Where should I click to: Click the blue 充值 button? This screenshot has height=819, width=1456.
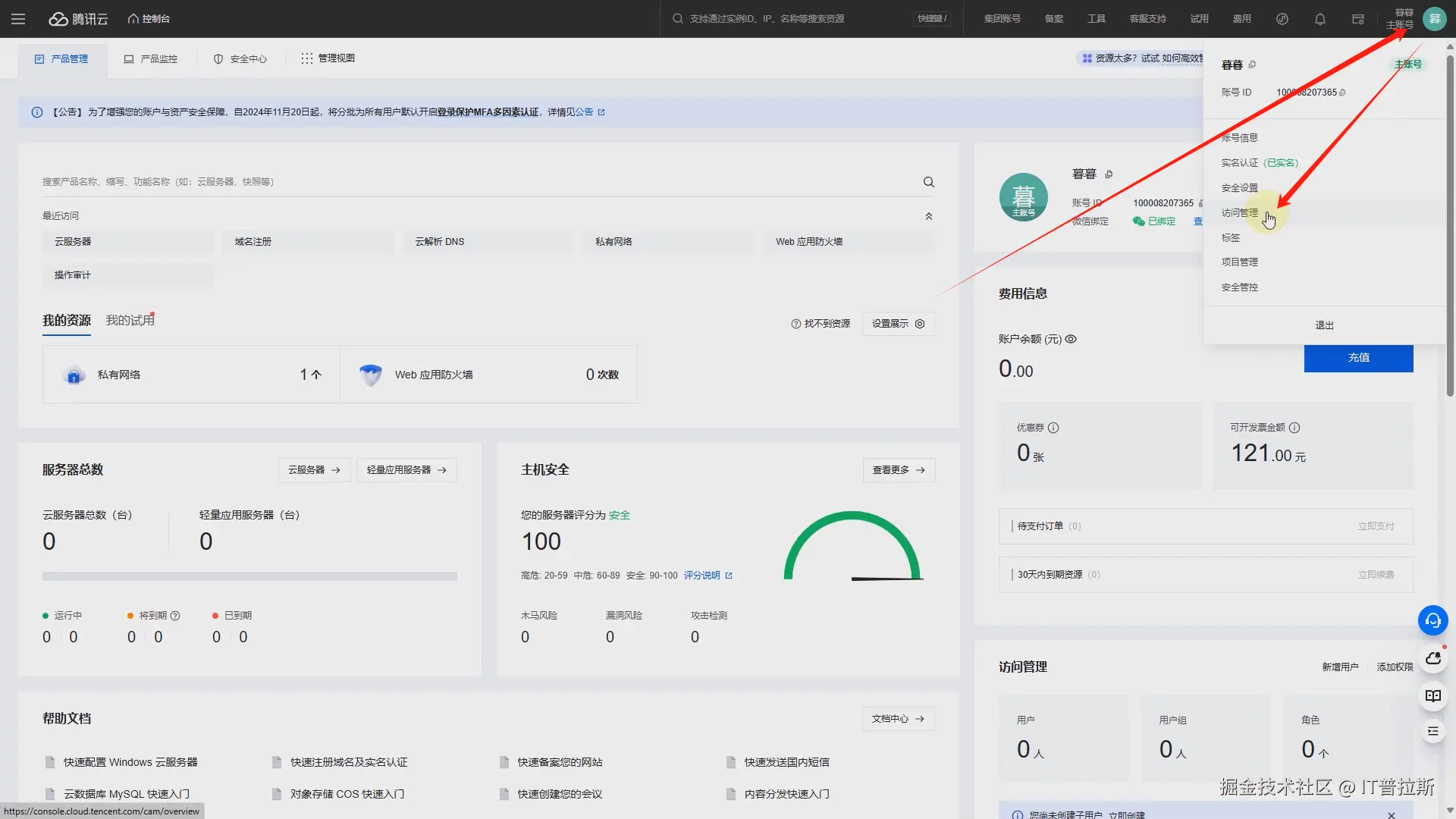pos(1357,358)
